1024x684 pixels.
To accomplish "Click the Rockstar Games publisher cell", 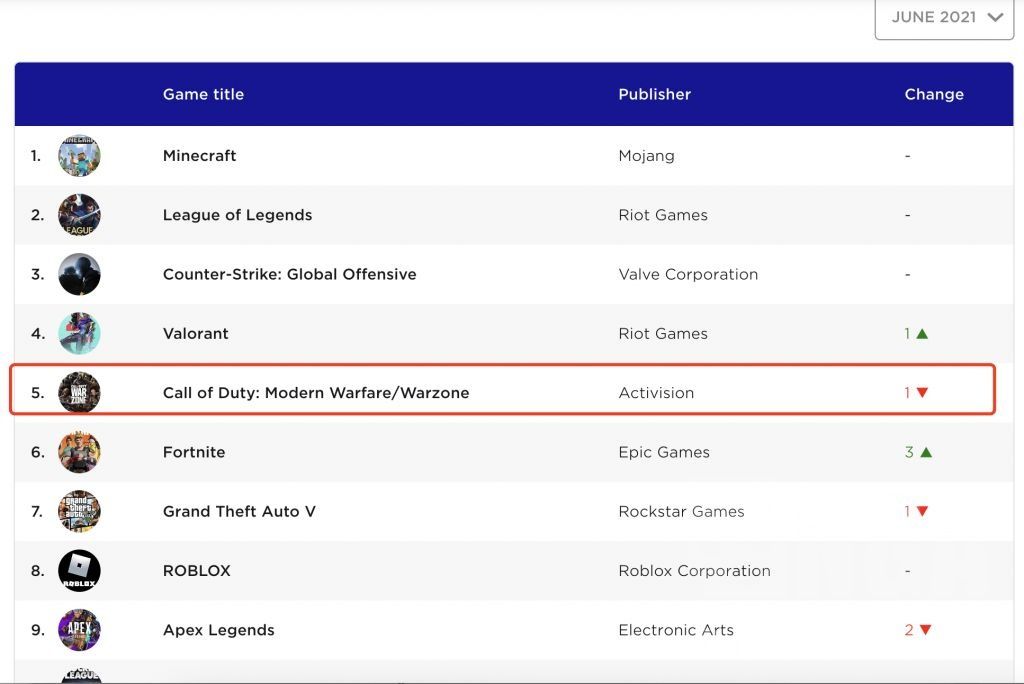I will pos(681,512).
